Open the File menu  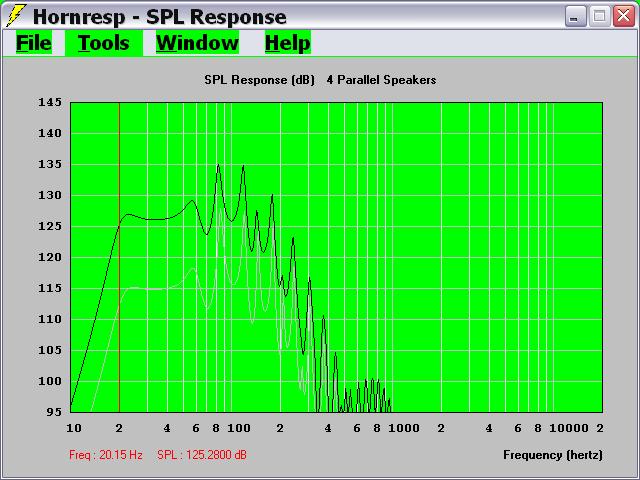pos(34,43)
